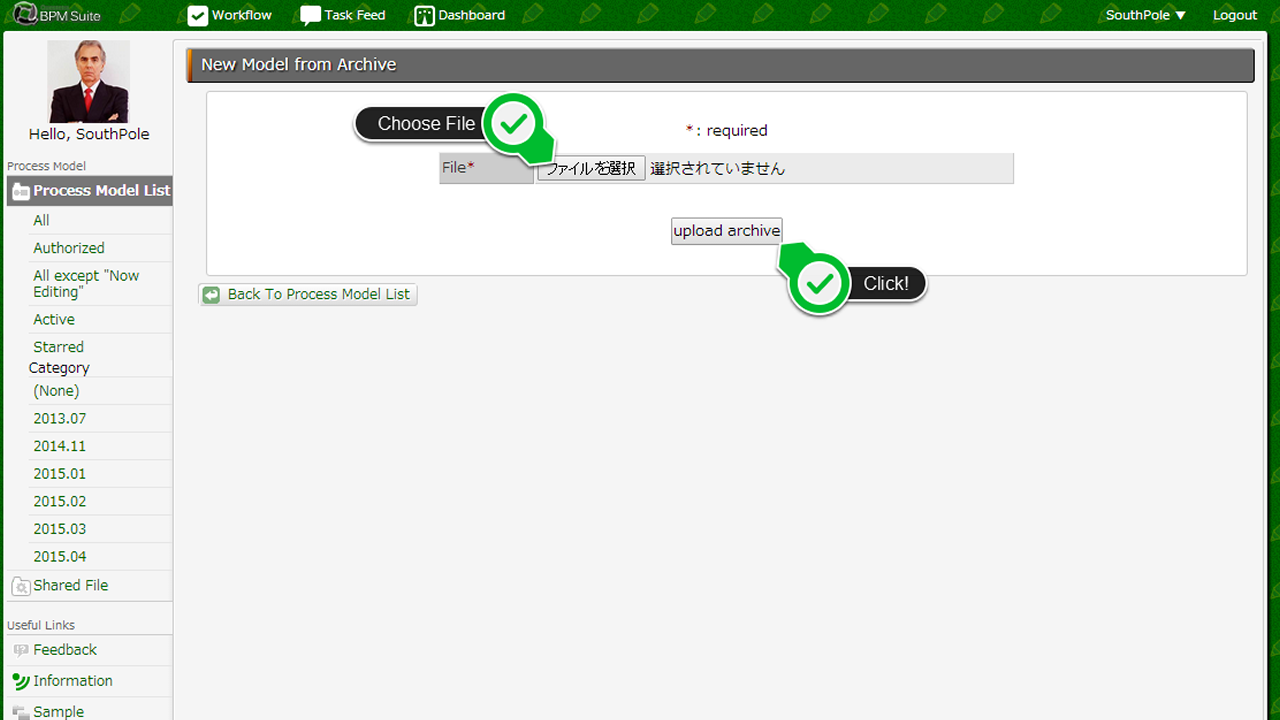Select the Active process models filter

(54, 319)
